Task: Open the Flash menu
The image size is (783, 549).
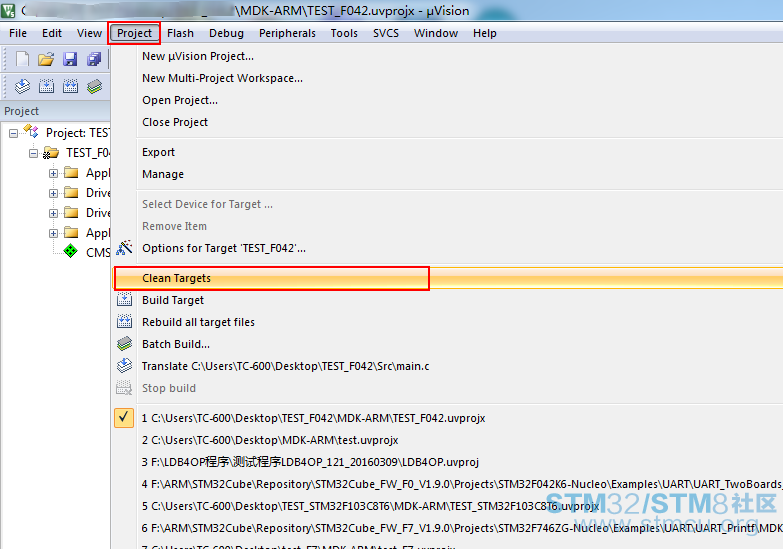Action: coord(180,33)
